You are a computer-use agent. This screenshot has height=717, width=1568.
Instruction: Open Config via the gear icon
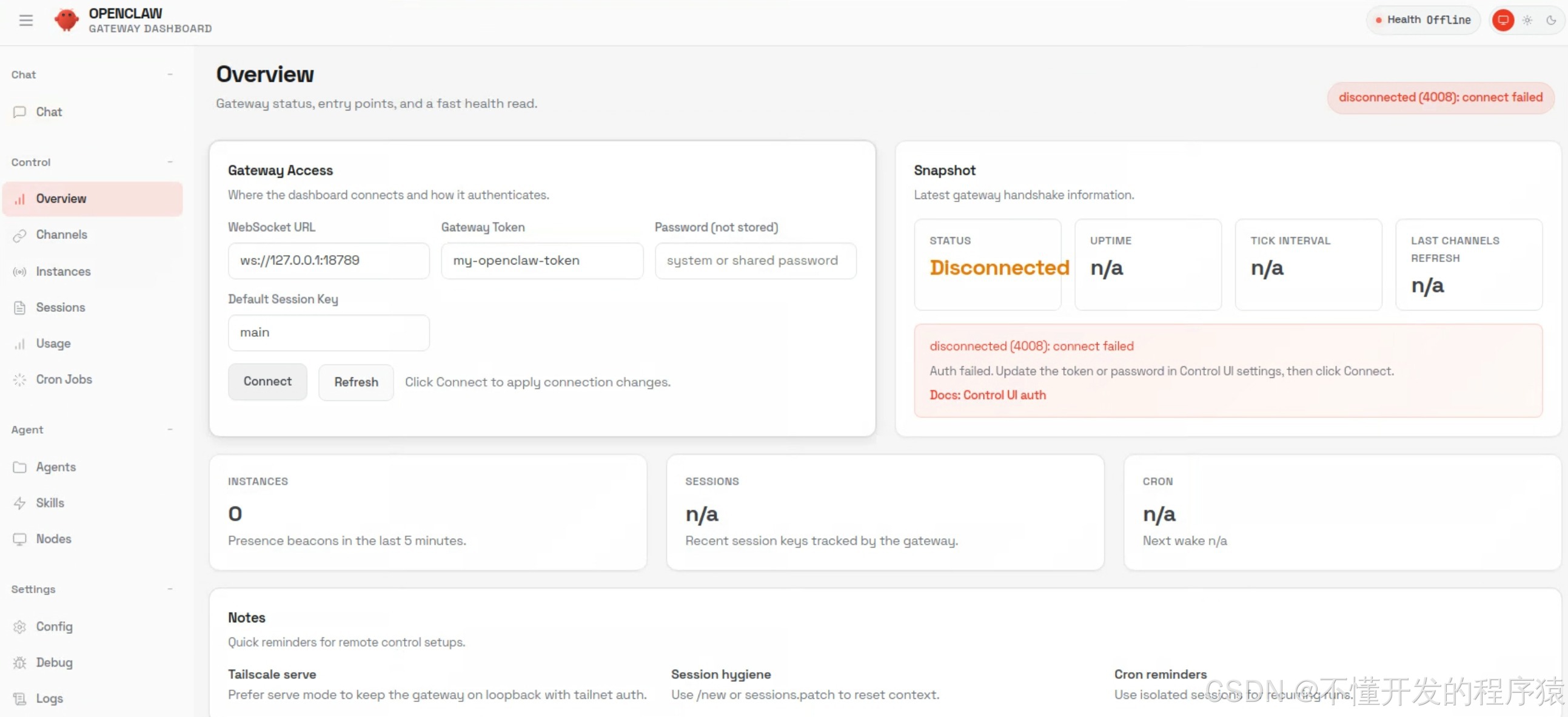point(19,627)
